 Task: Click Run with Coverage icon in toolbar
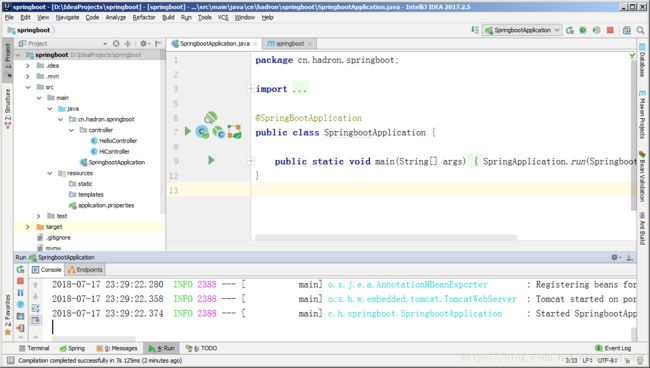coord(597,30)
